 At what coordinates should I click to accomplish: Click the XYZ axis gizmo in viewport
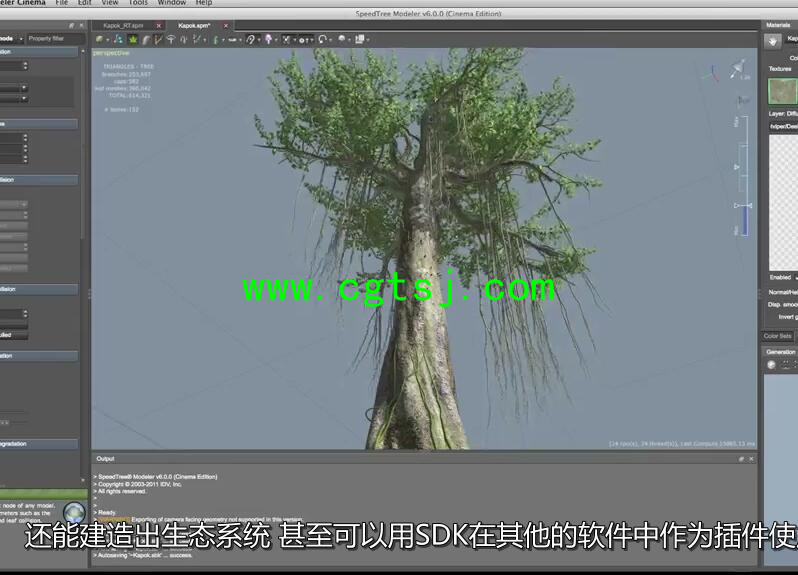click(712, 73)
